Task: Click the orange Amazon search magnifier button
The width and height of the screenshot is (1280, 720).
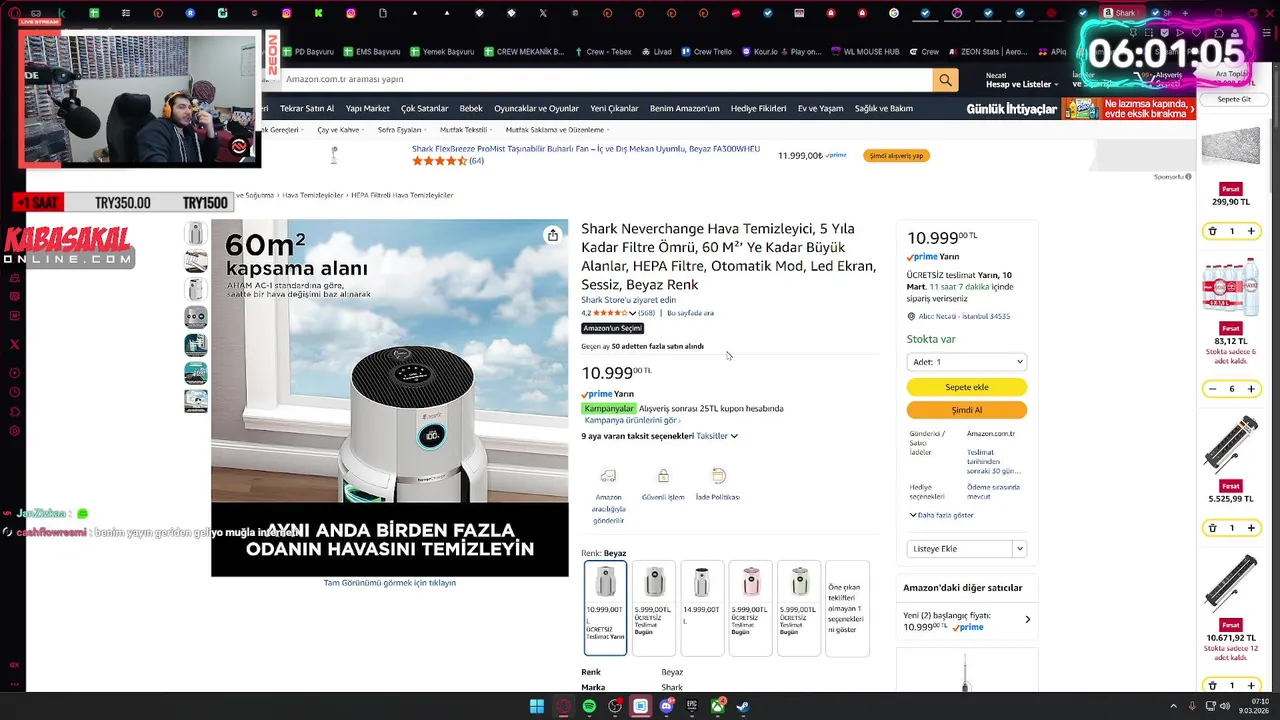Action: point(945,79)
